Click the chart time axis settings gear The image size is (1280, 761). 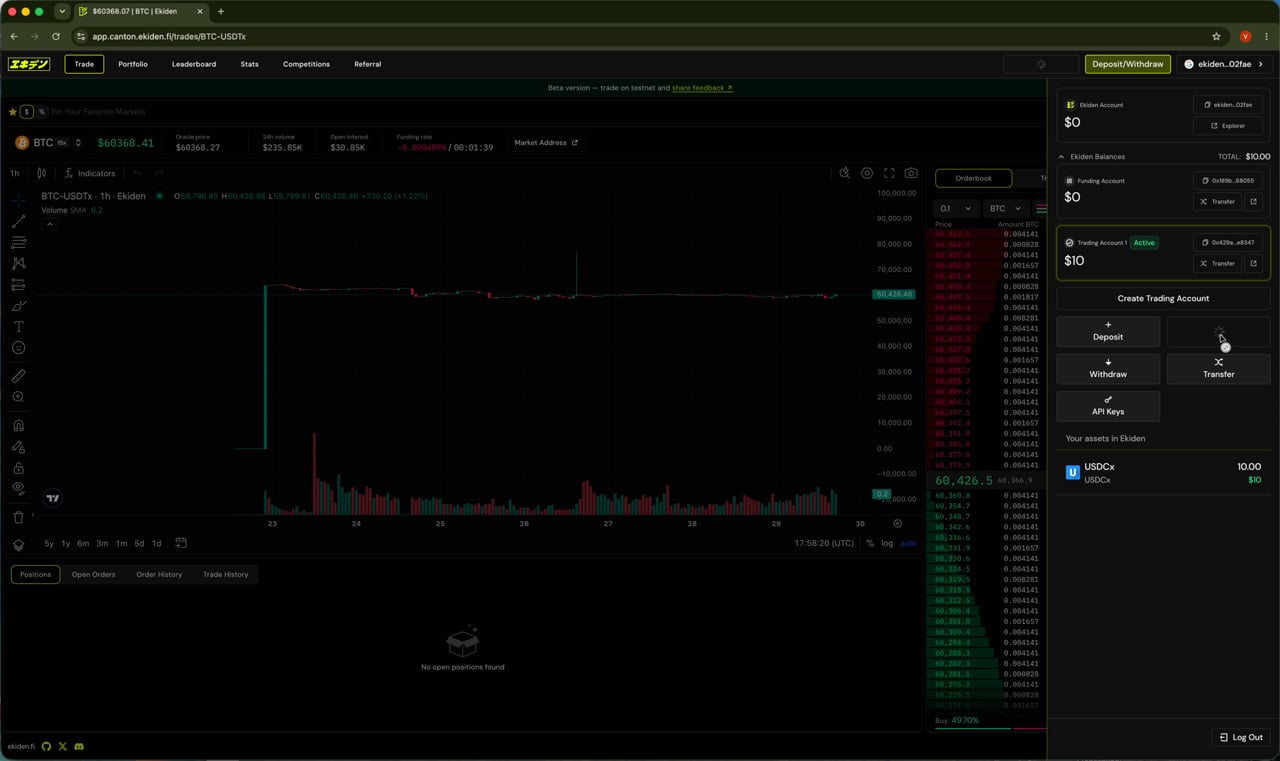(x=897, y=524)
